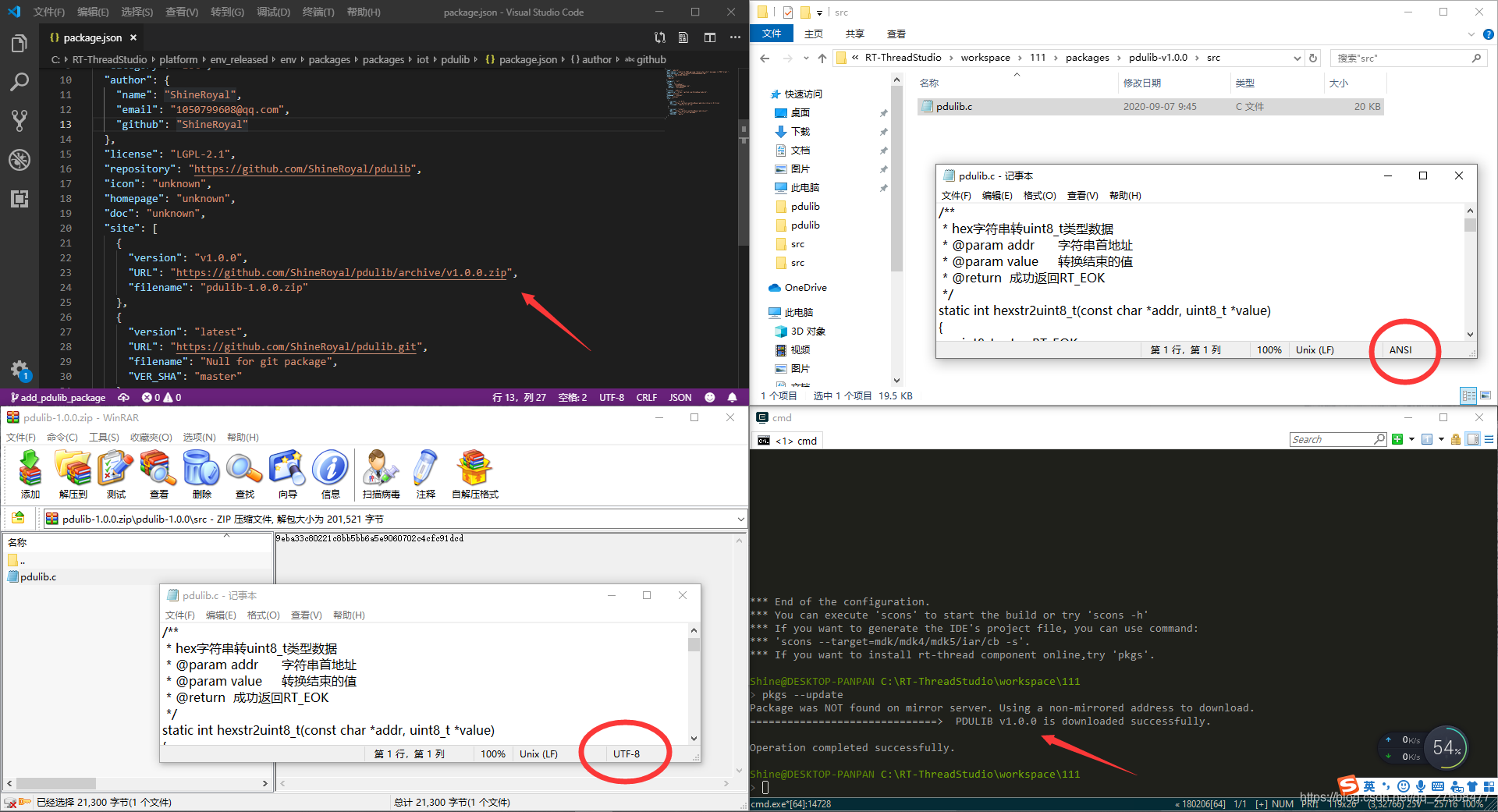Click the split editor icon in VS Code
Image resolution: width=1498 pixels, height=812 pixels.
710,37
